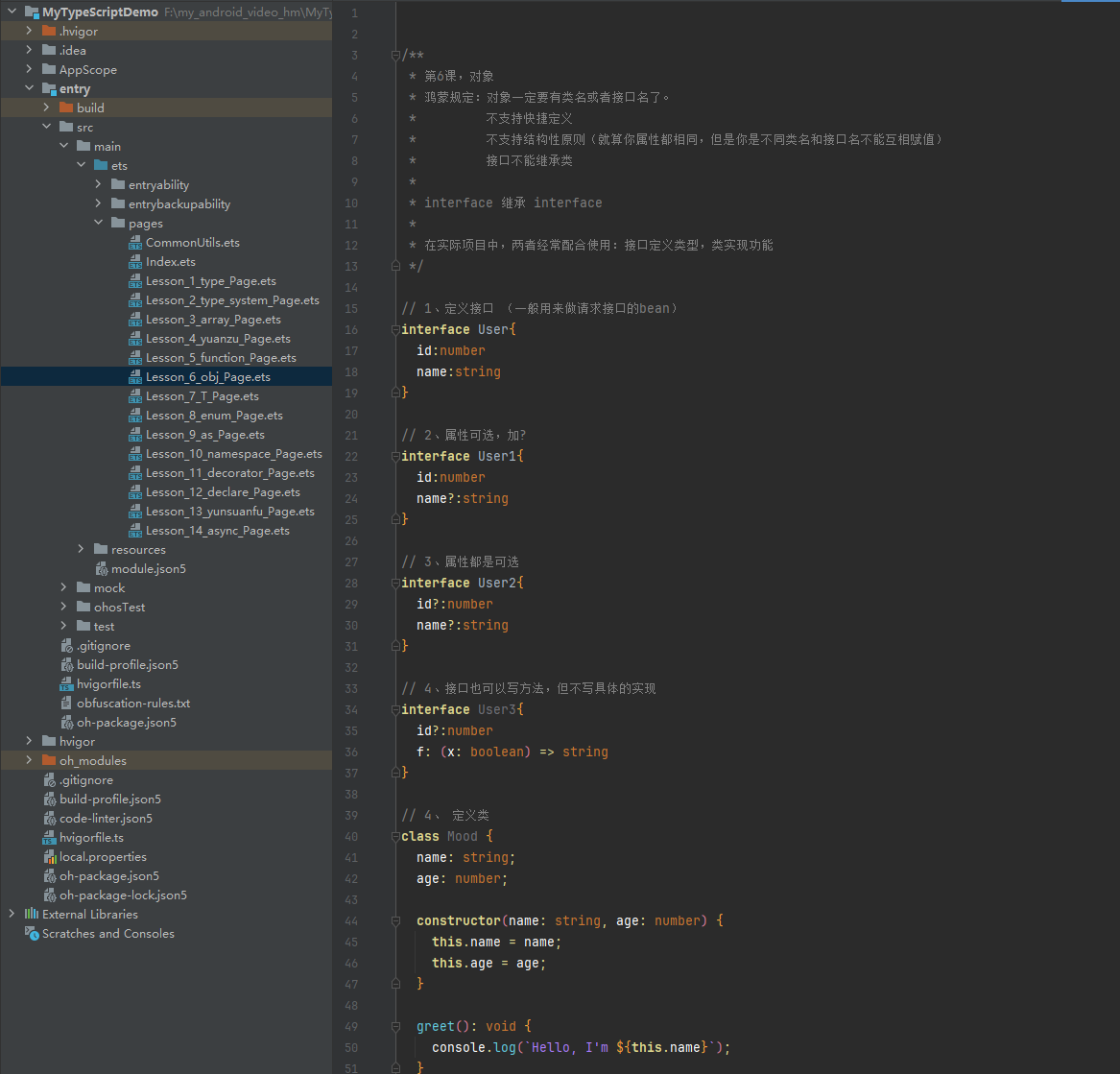Open Lesson_12_declare_Page.ets file
This screenshot has height=1074, width=1120.
tap(223, 492)
